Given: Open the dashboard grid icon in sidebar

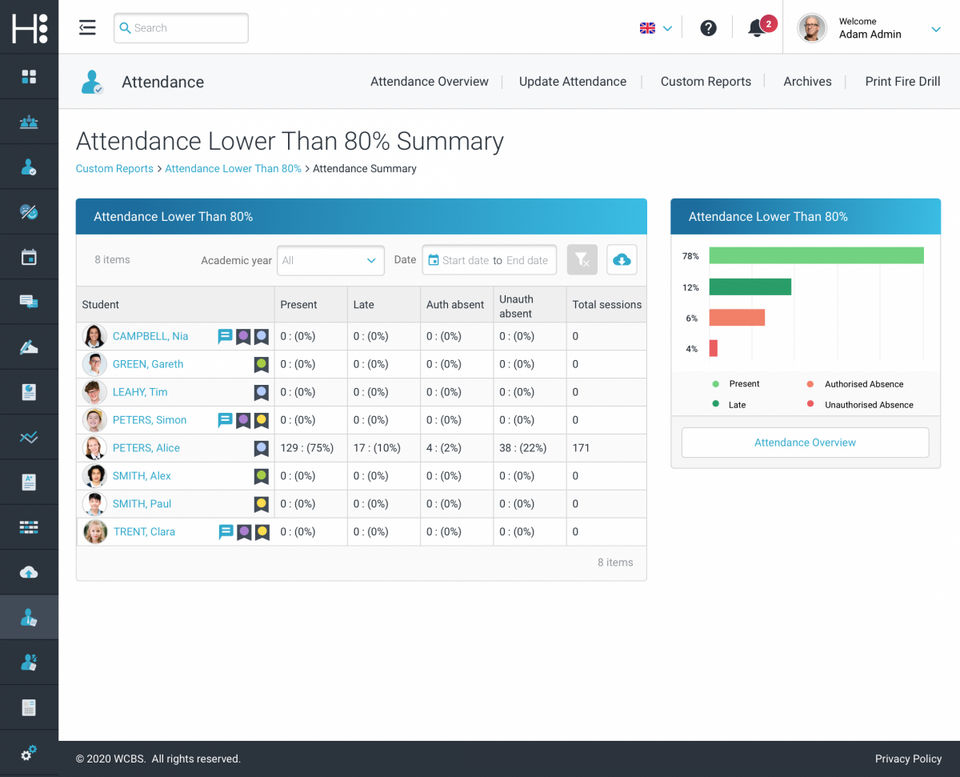Looking at the screenshot, I should click(29, 77).
